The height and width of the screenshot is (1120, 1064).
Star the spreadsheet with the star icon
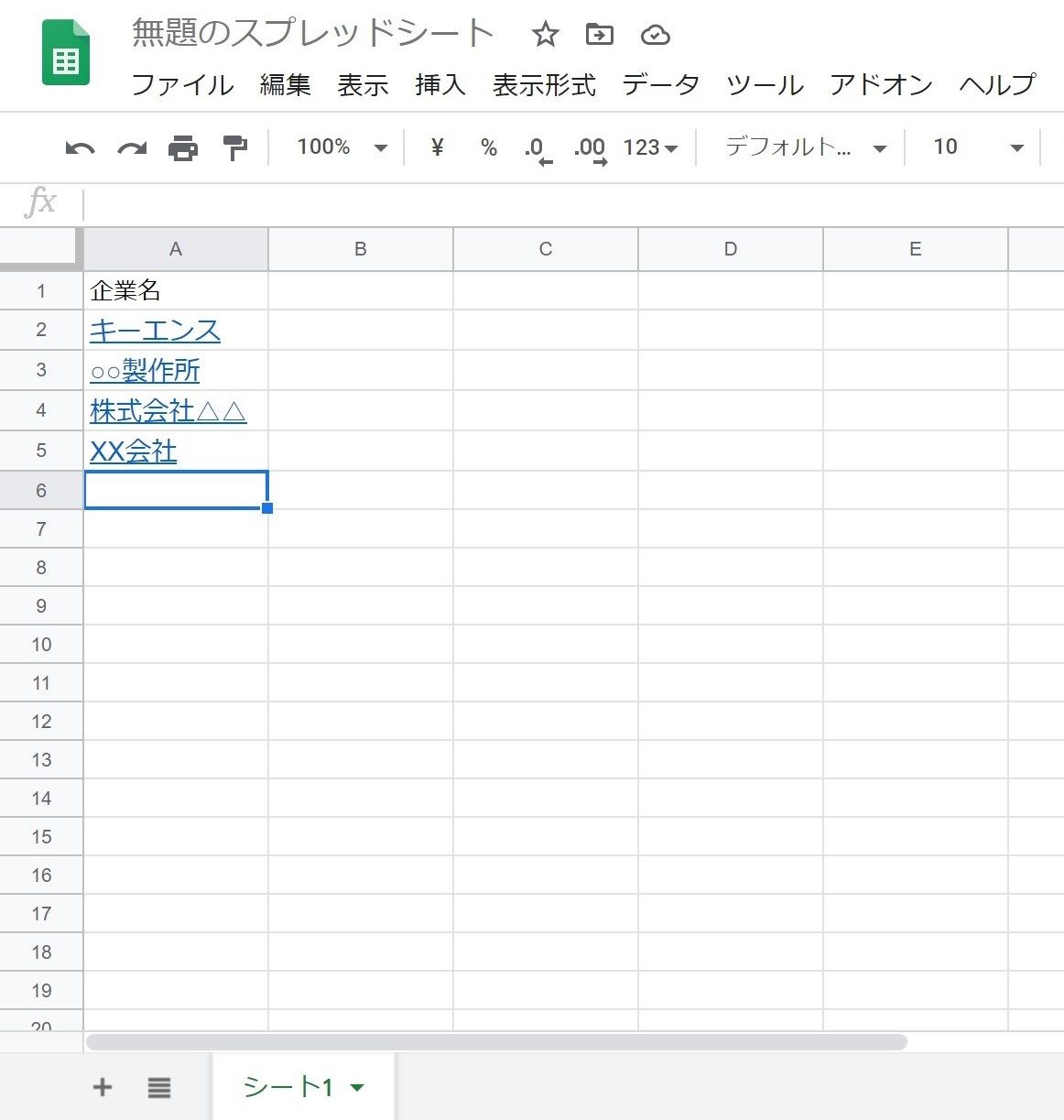click(546, 35)
